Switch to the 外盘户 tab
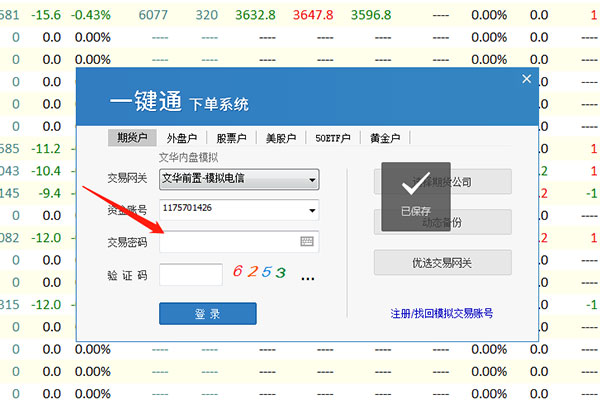The width and height of the screenshot is (600, 400). coord(182,138)
